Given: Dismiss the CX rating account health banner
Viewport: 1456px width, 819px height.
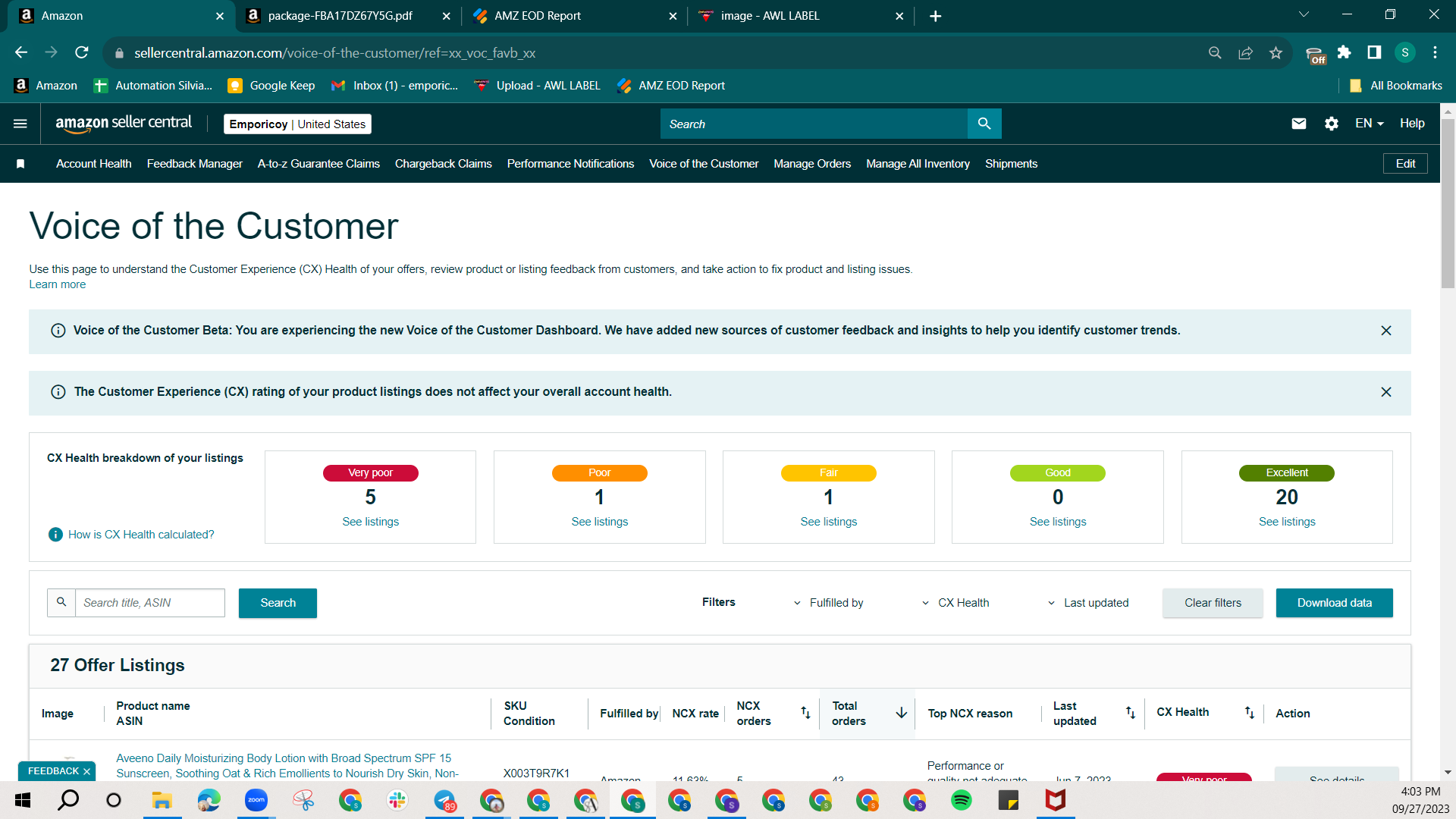Looking at the screenshot, I should pos(1386,392).
